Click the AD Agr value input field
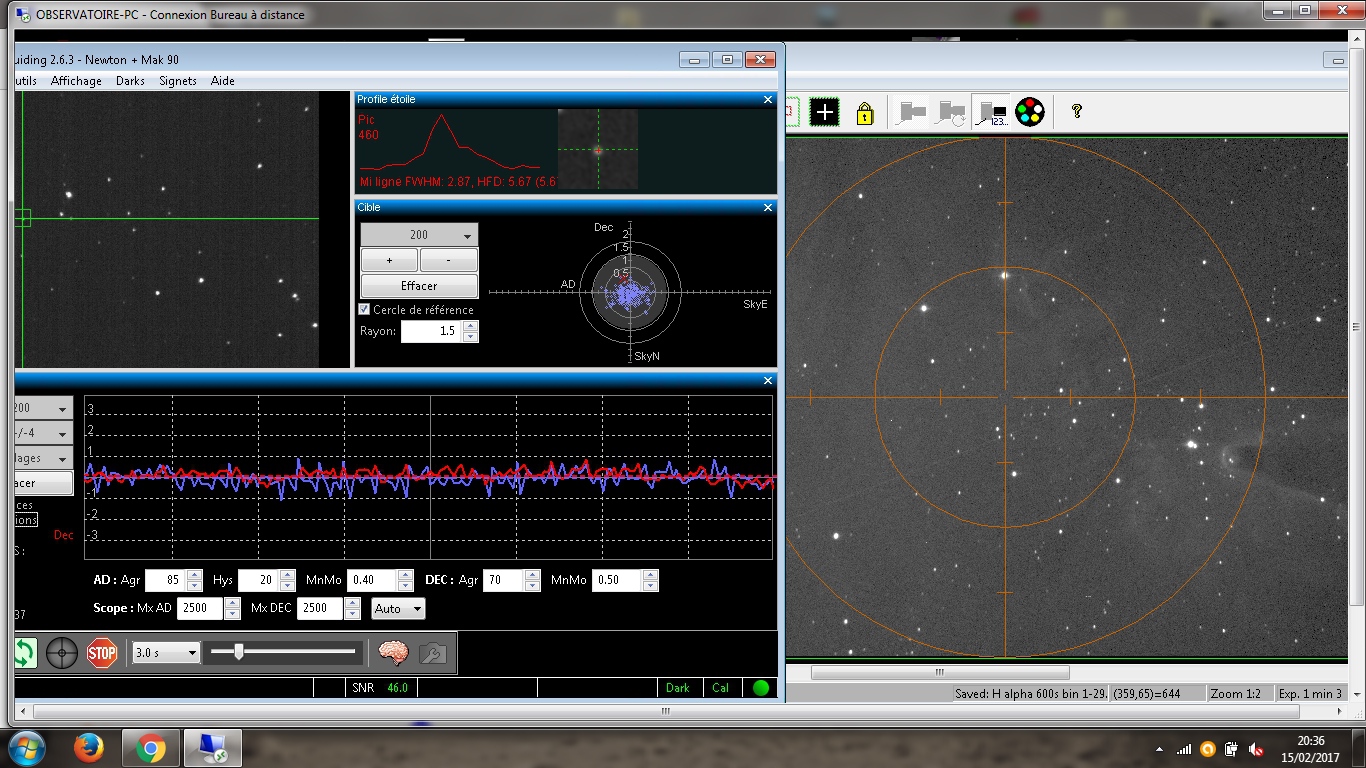 pyautogui.click(x=165, y=580)
